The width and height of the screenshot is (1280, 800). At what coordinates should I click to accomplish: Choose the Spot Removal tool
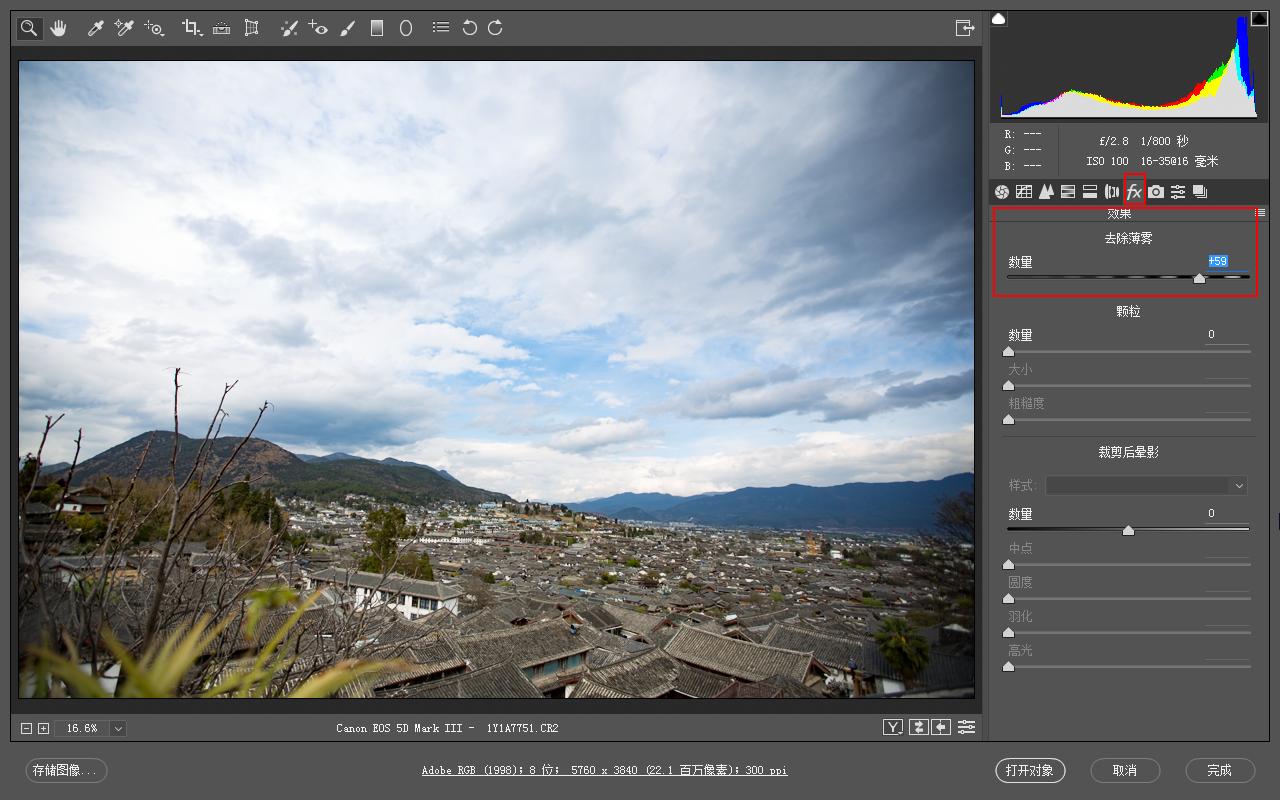(x=289, y=28)
